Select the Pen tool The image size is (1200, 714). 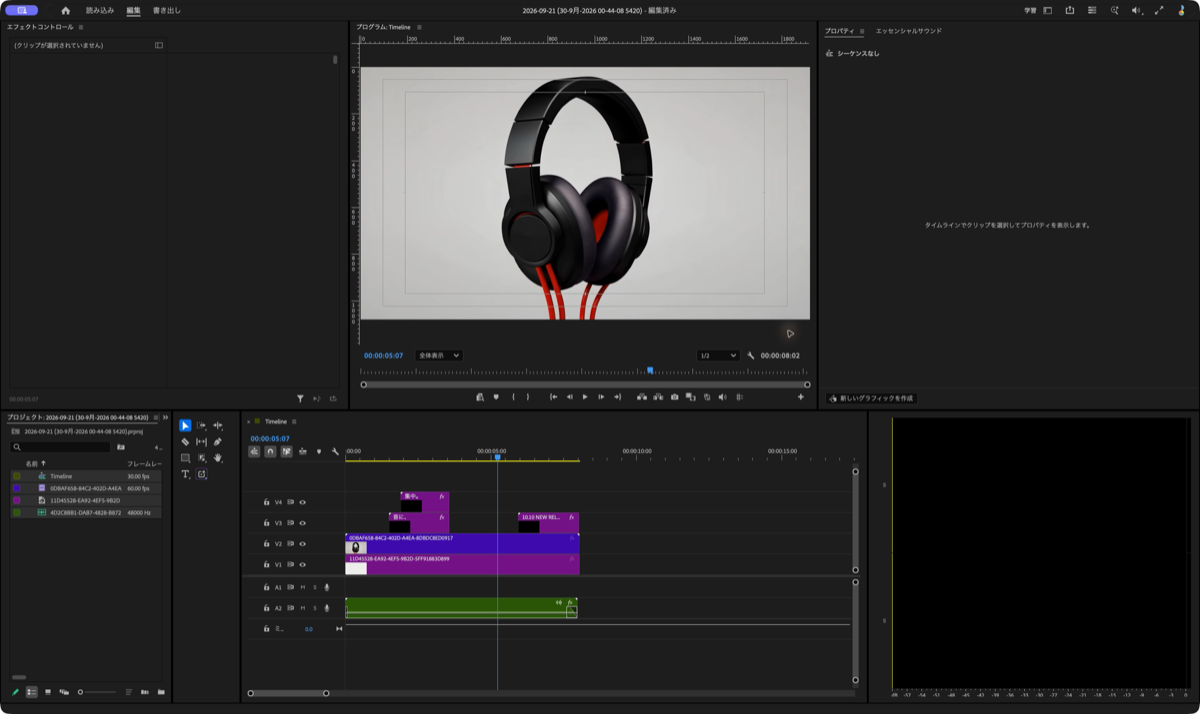click(217, 442)
